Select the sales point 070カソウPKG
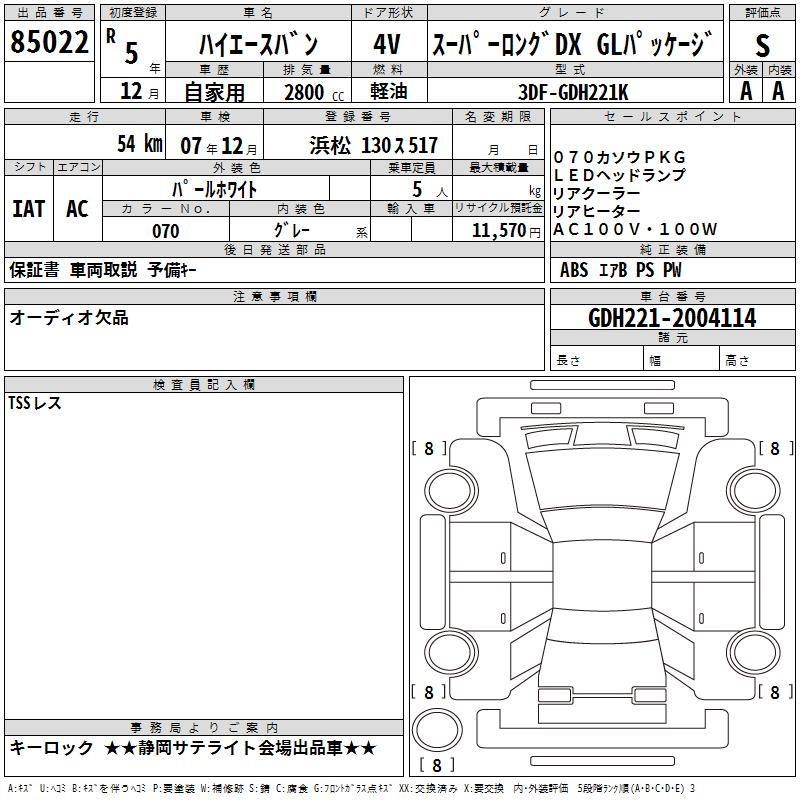Viewport: 800px width, 800px height. pyautogui.click(x=620, y=157)
